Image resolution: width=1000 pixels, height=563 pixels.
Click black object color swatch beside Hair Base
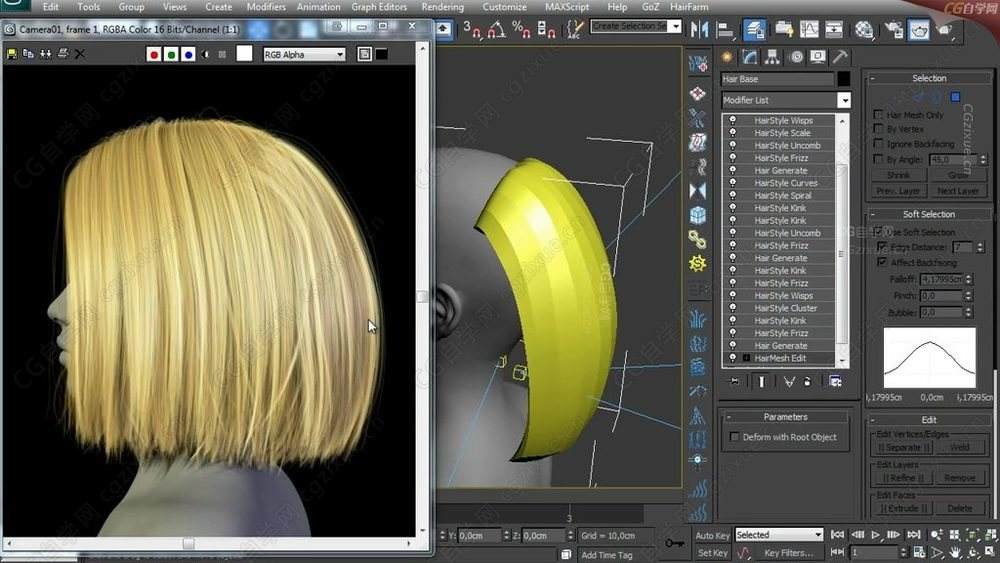coord(843,79)
